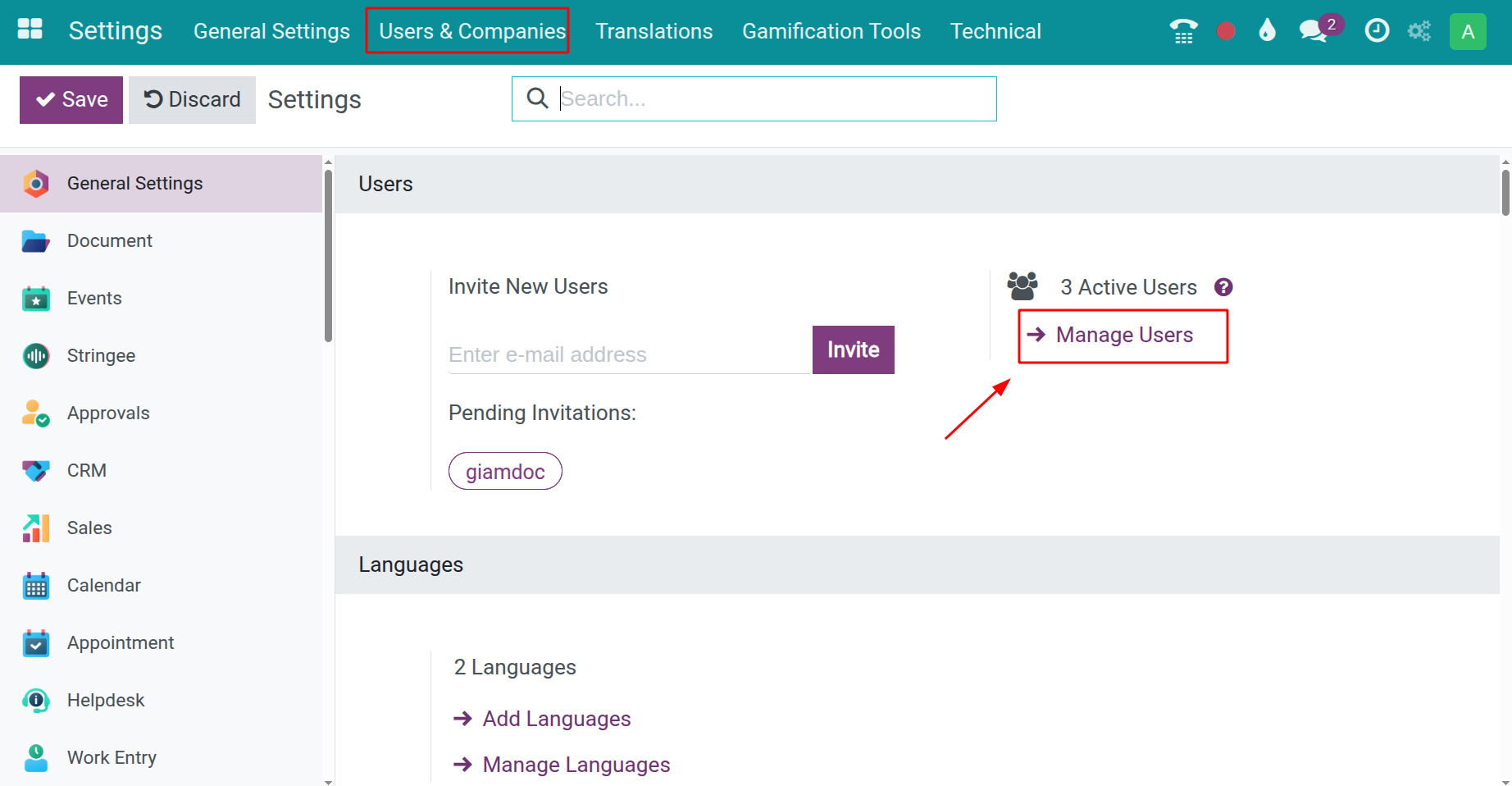
Task: Focus the e-mail address field
Action: coord(628,354)
